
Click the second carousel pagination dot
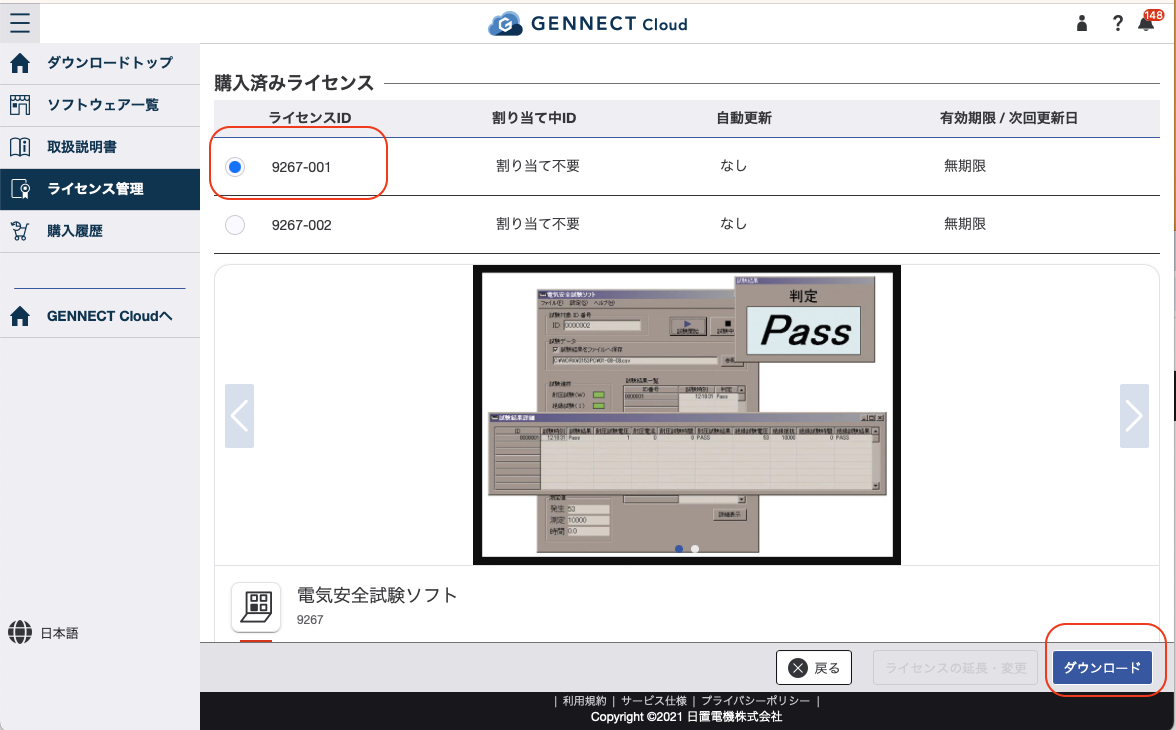pyautogui.click(x=694, y=549)
